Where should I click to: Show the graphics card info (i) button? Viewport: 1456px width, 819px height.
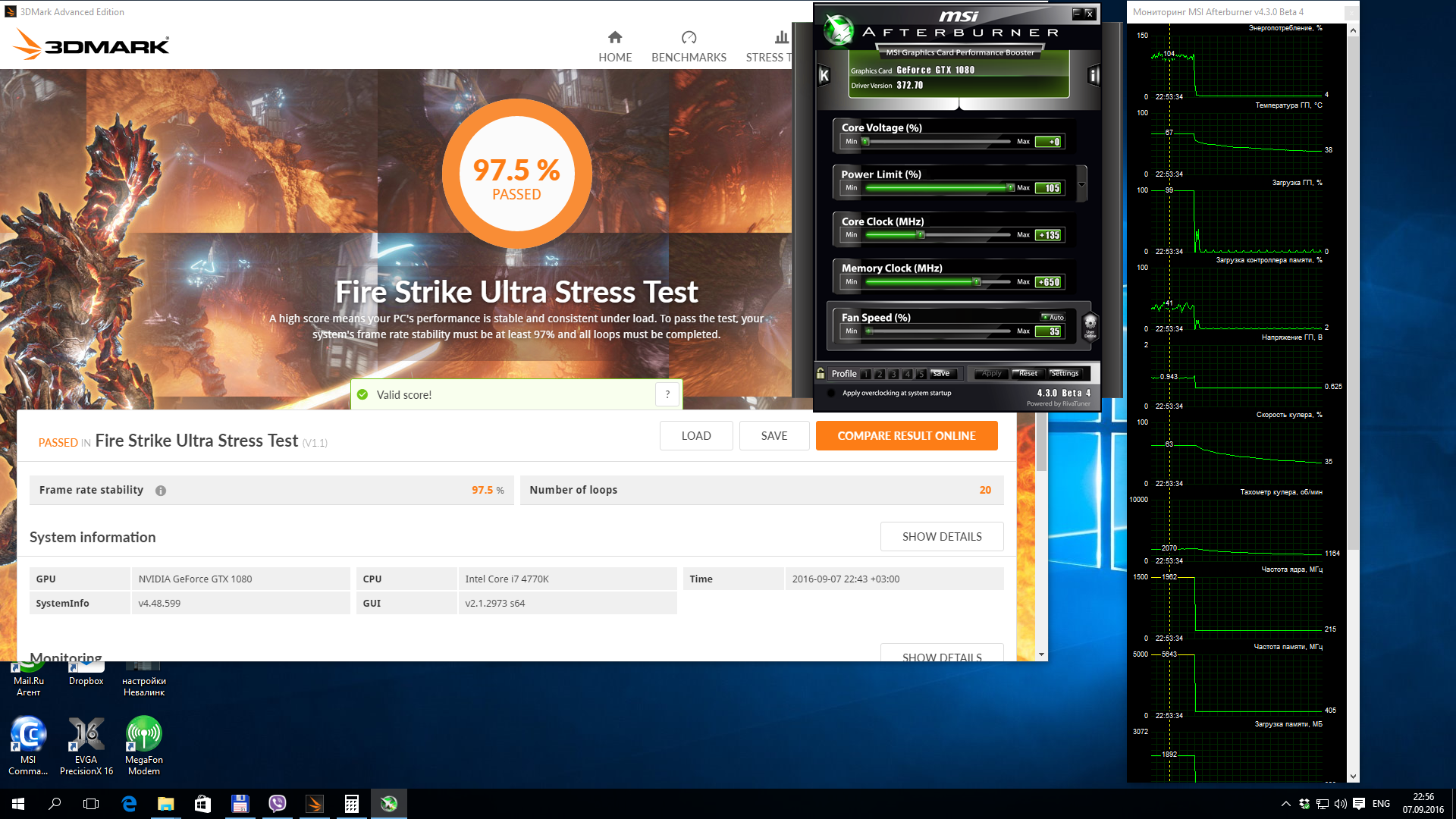tap(1094, 75)
